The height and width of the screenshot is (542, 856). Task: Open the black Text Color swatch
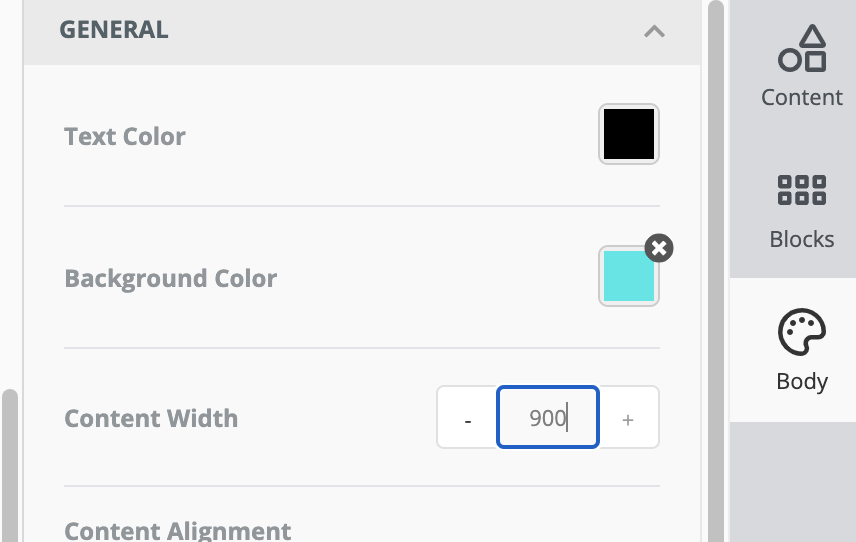(629, 134)
